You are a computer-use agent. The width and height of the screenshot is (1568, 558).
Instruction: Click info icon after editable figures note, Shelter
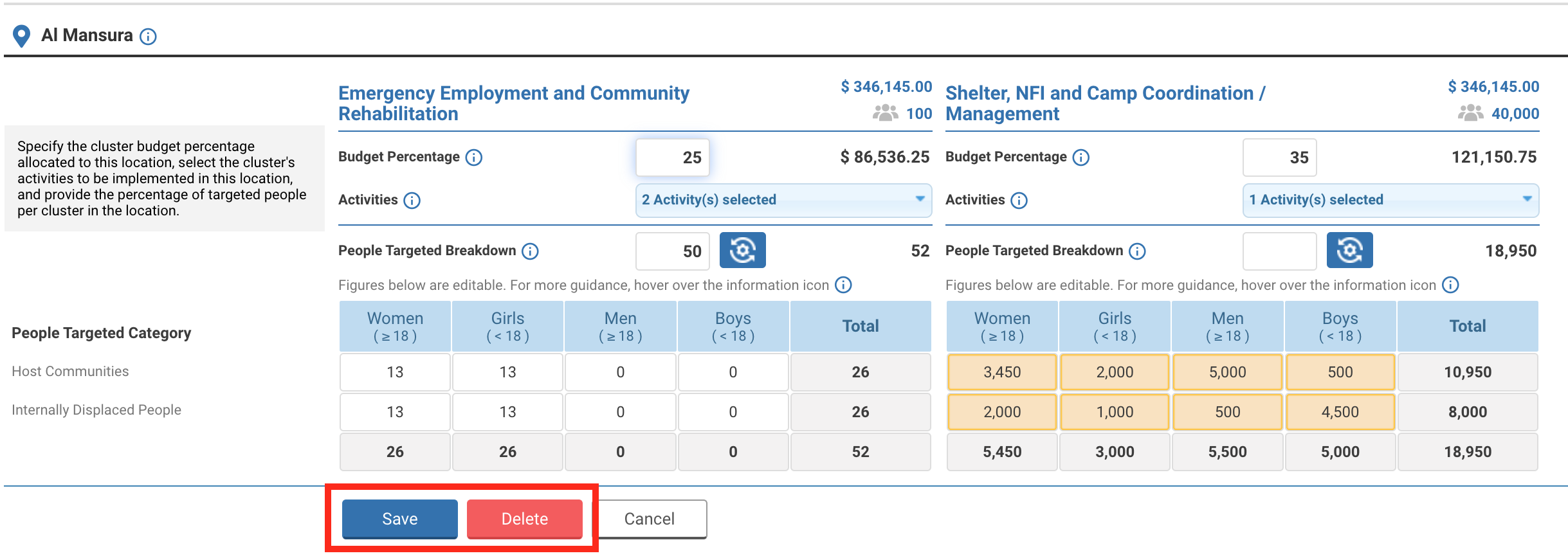coord(1450,285)
